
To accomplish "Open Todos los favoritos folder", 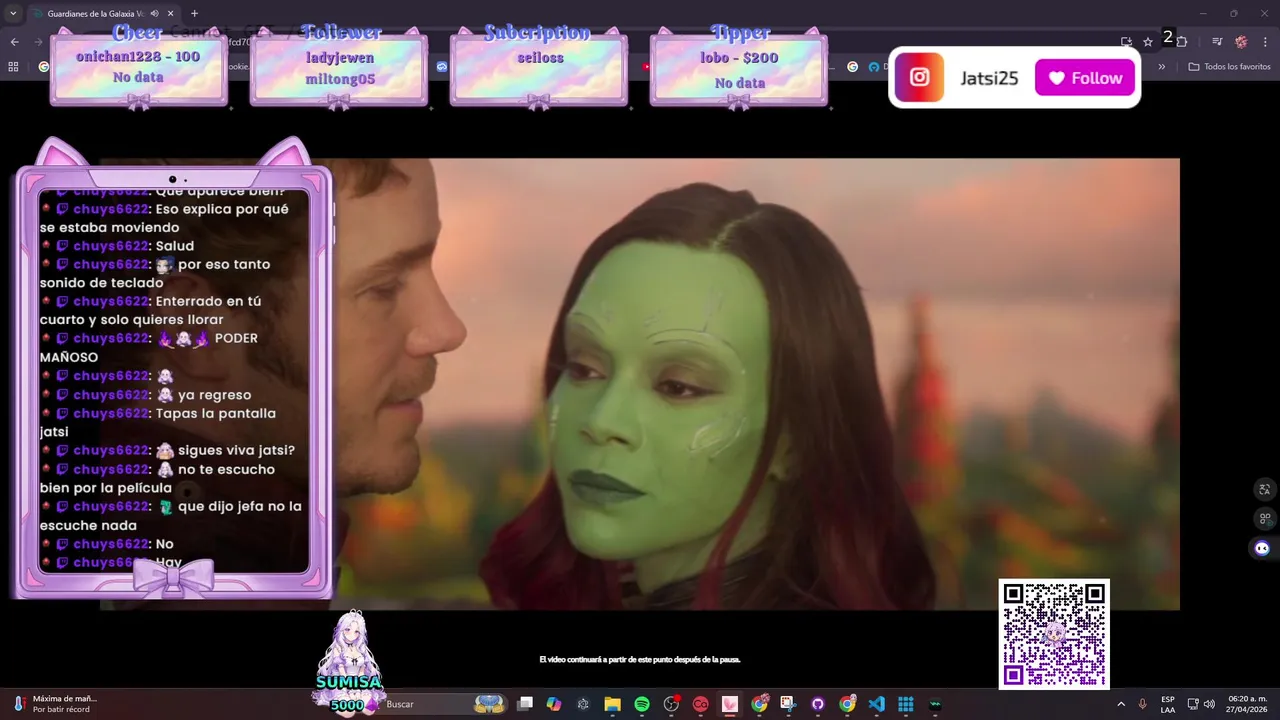I will (x=1229, y=67).
